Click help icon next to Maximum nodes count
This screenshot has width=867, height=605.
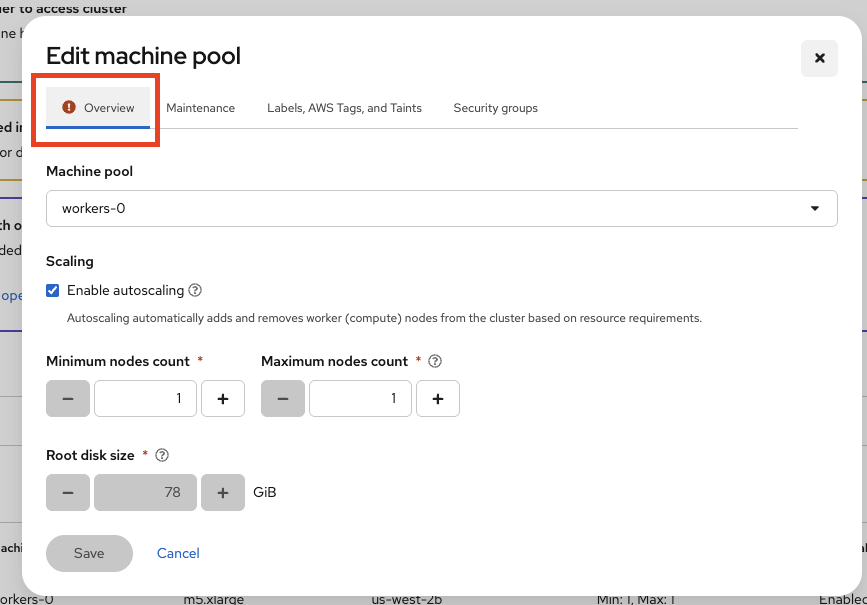(x=435, y=361)
